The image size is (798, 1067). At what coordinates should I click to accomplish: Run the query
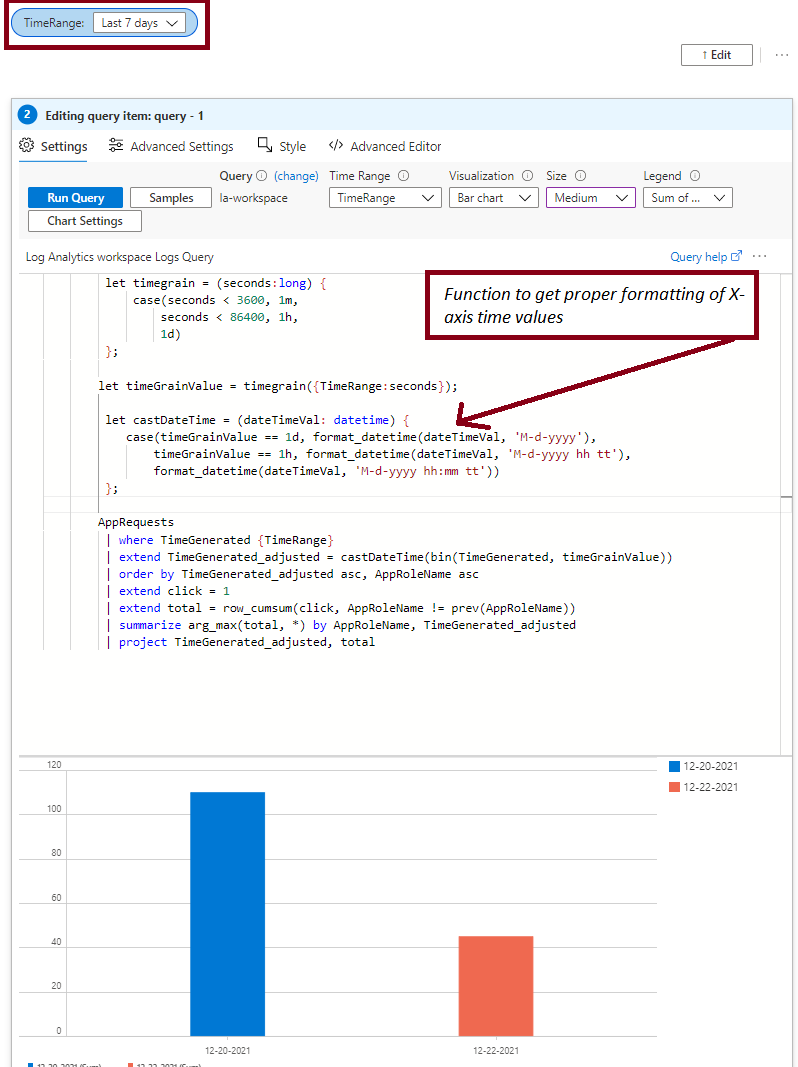coord(76,198)
